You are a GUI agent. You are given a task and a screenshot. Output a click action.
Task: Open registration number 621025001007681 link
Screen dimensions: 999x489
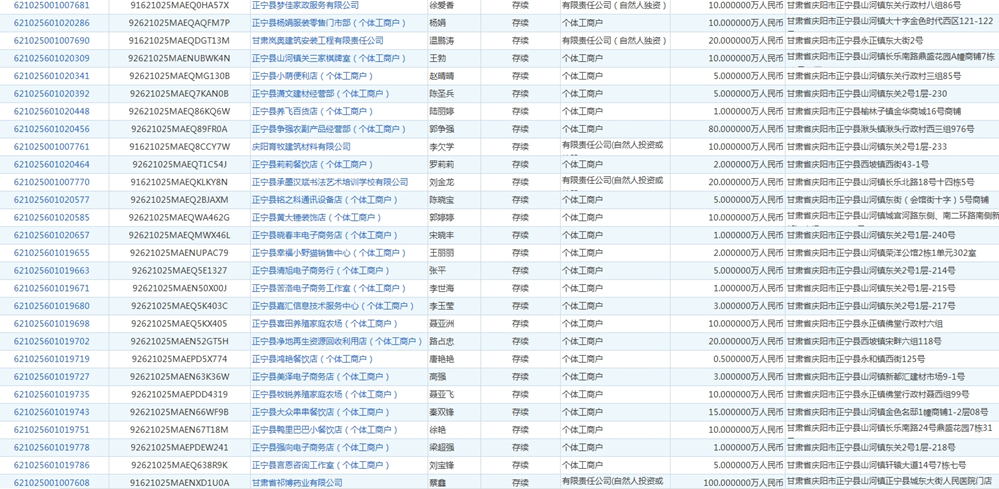pyautogui.click(x=51, y=5)
